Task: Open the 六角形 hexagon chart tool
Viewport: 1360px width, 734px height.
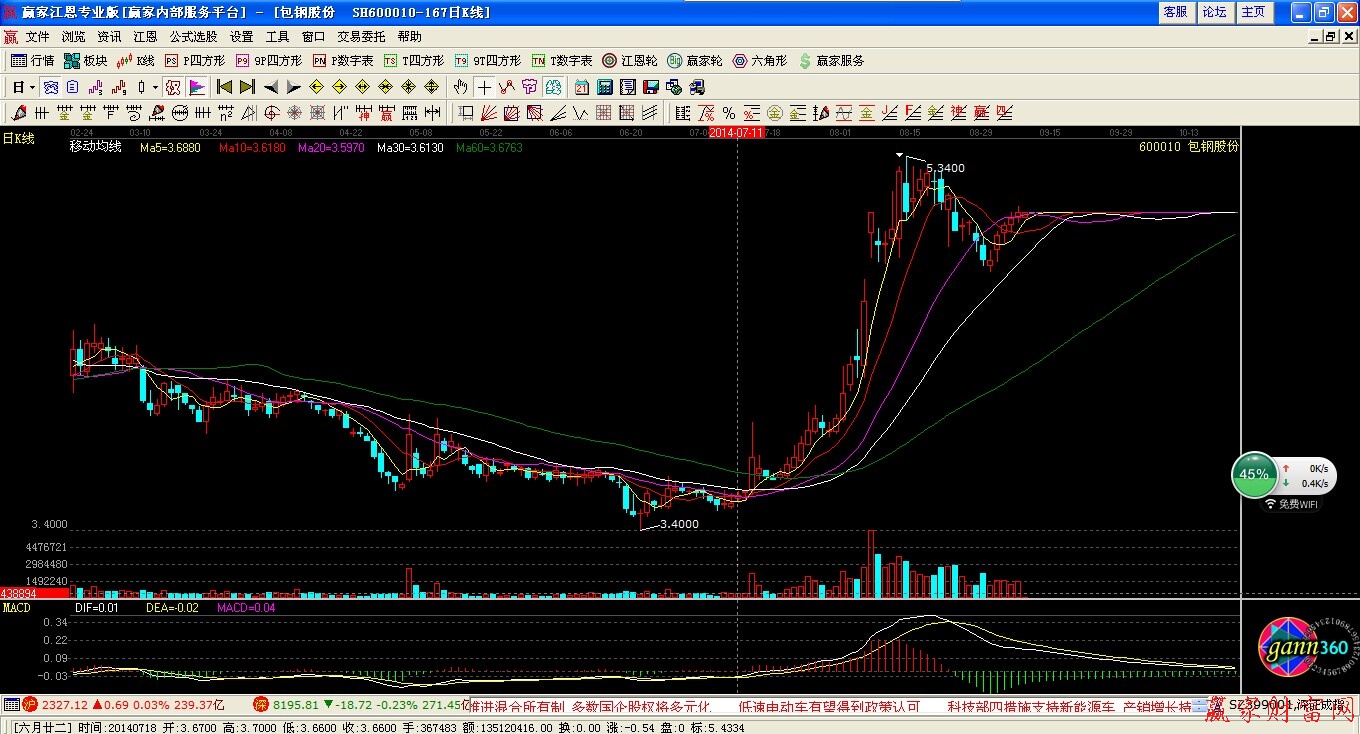Action: (759, 61)
